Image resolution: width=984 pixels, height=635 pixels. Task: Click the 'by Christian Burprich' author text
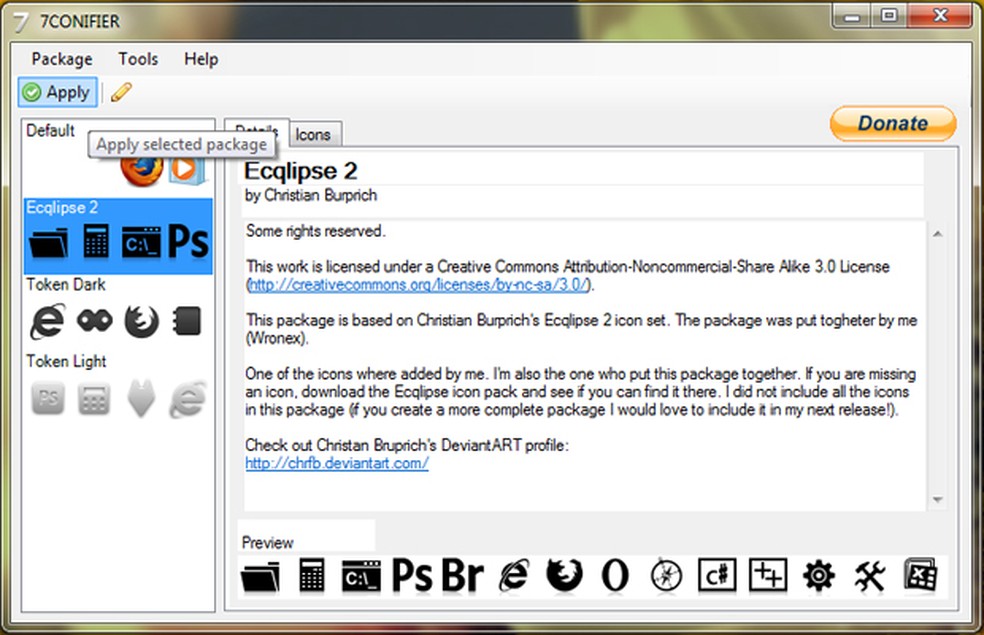pyautogui.click(x=311, y=195)
